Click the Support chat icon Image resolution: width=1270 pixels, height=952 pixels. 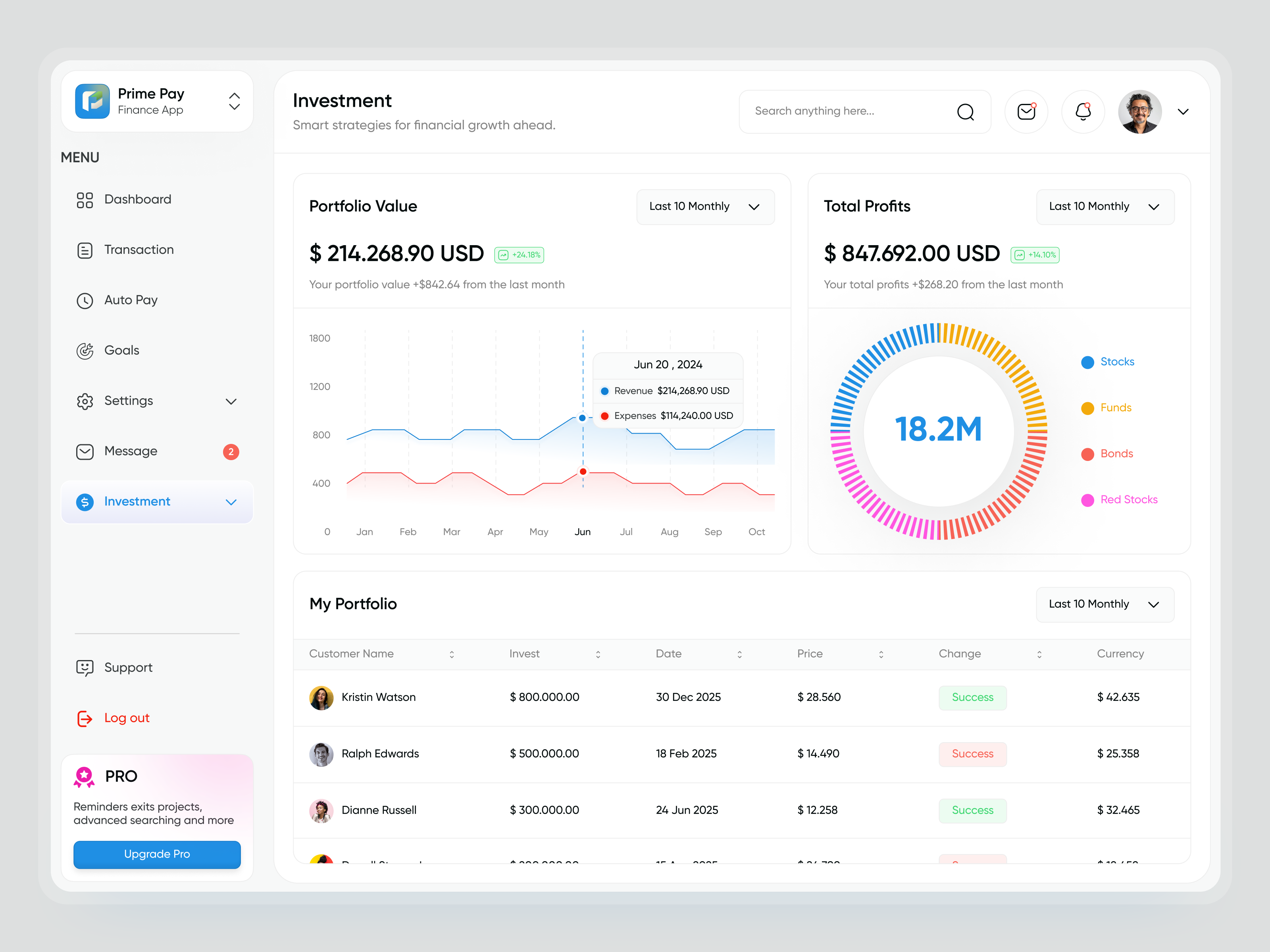tap(85, 667)
